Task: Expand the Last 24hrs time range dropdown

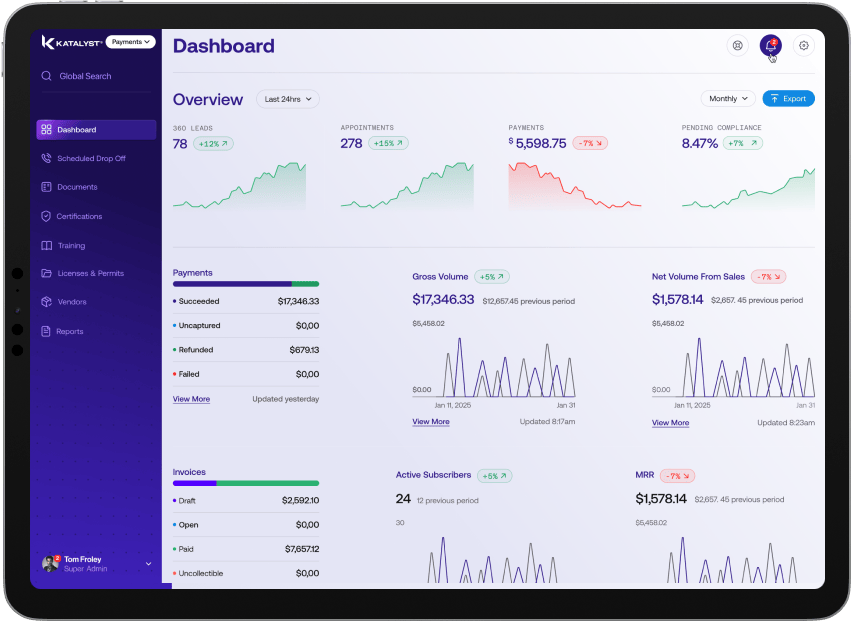Action: 287,99
